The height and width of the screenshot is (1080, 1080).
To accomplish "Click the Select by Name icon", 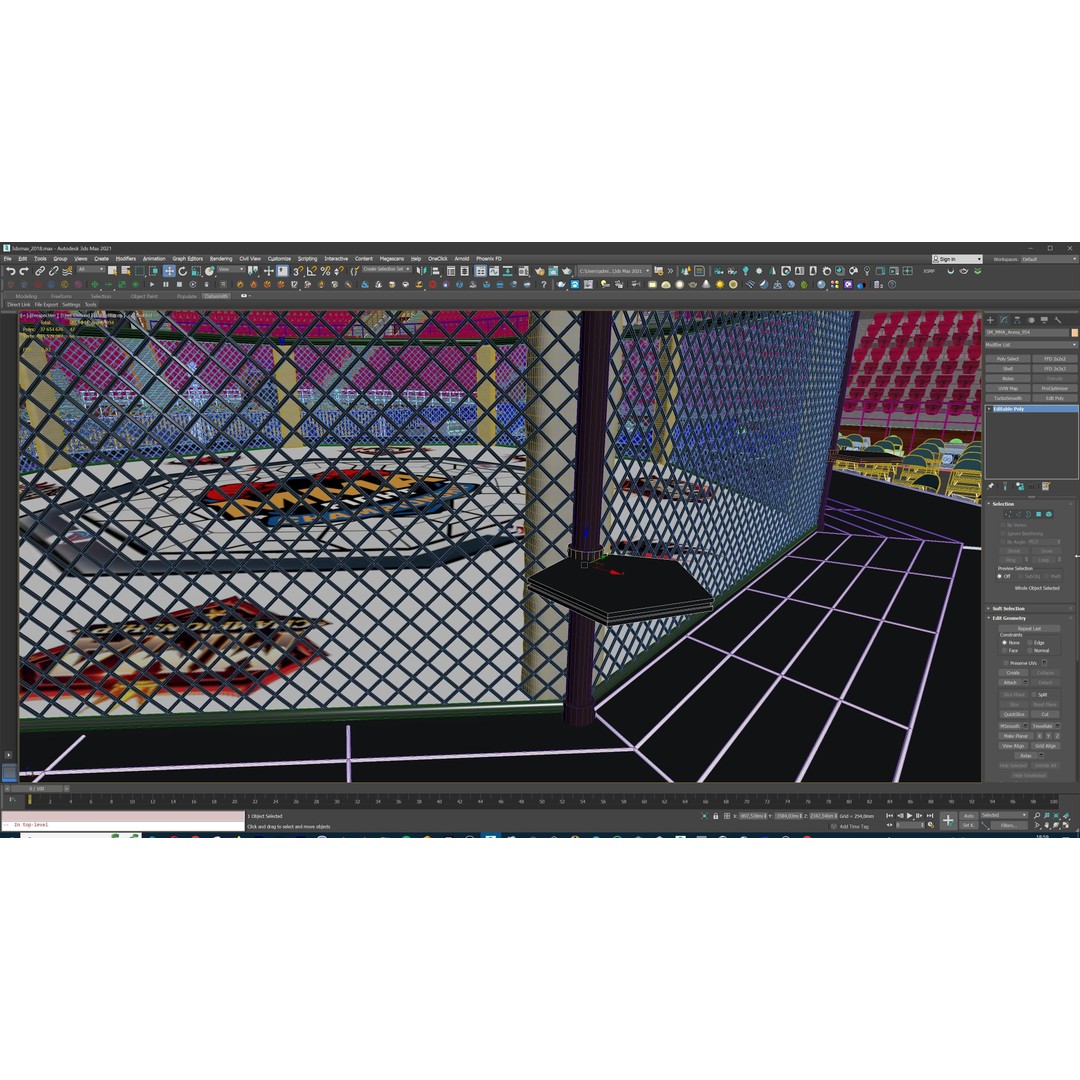I will tap(125, 271).
